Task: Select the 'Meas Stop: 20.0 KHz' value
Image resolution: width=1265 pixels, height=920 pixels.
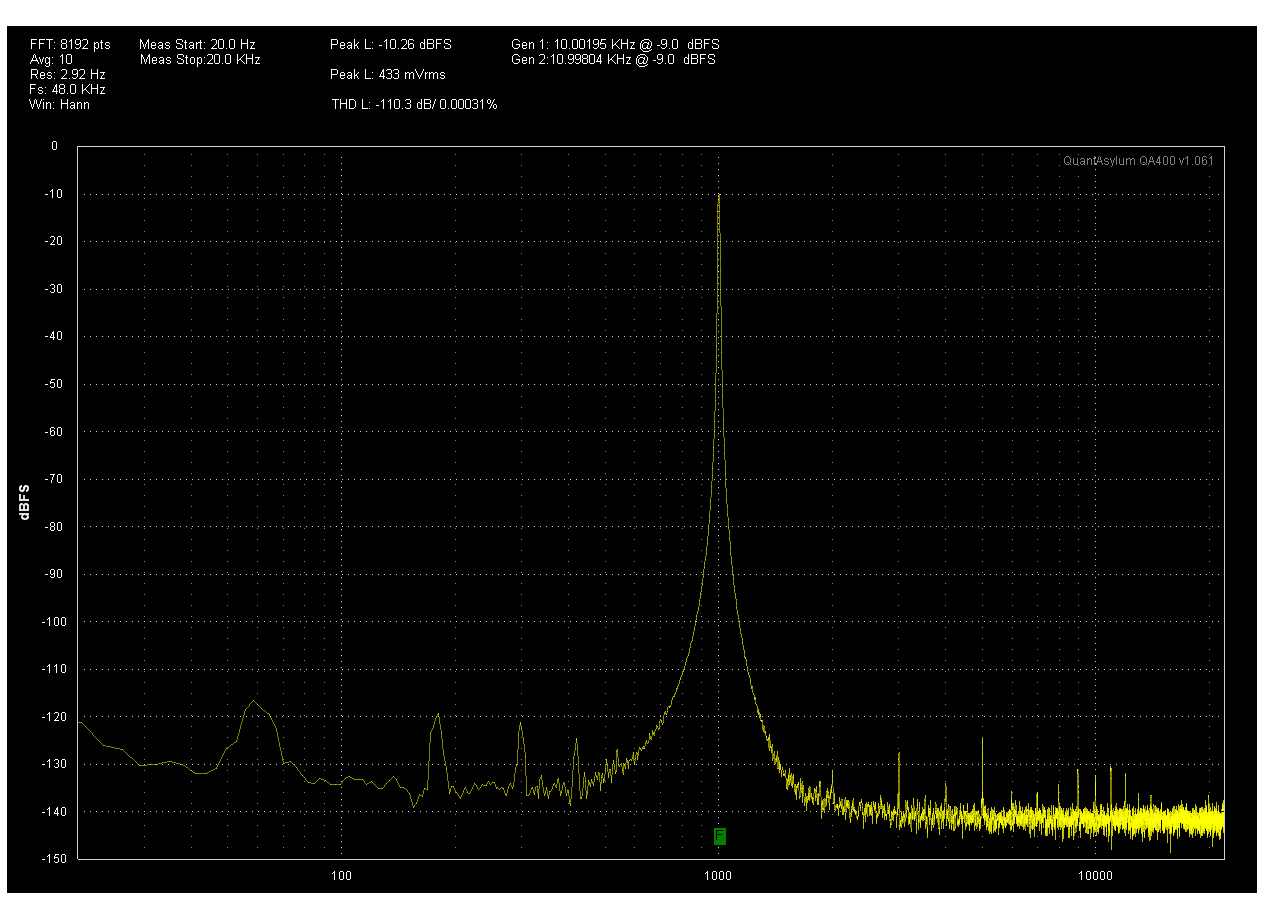Action: (200, 60)
